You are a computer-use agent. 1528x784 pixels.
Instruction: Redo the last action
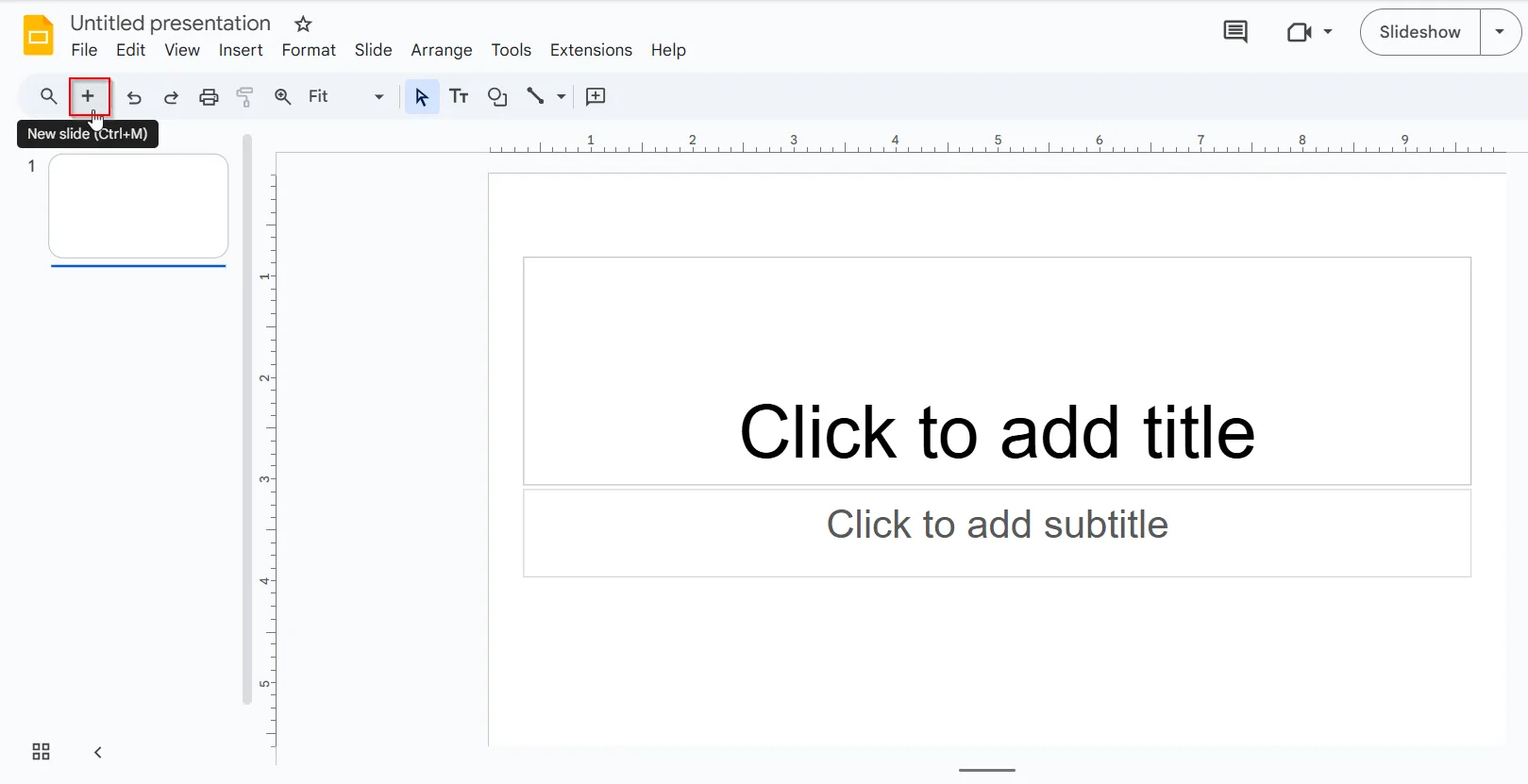[171, 96]
